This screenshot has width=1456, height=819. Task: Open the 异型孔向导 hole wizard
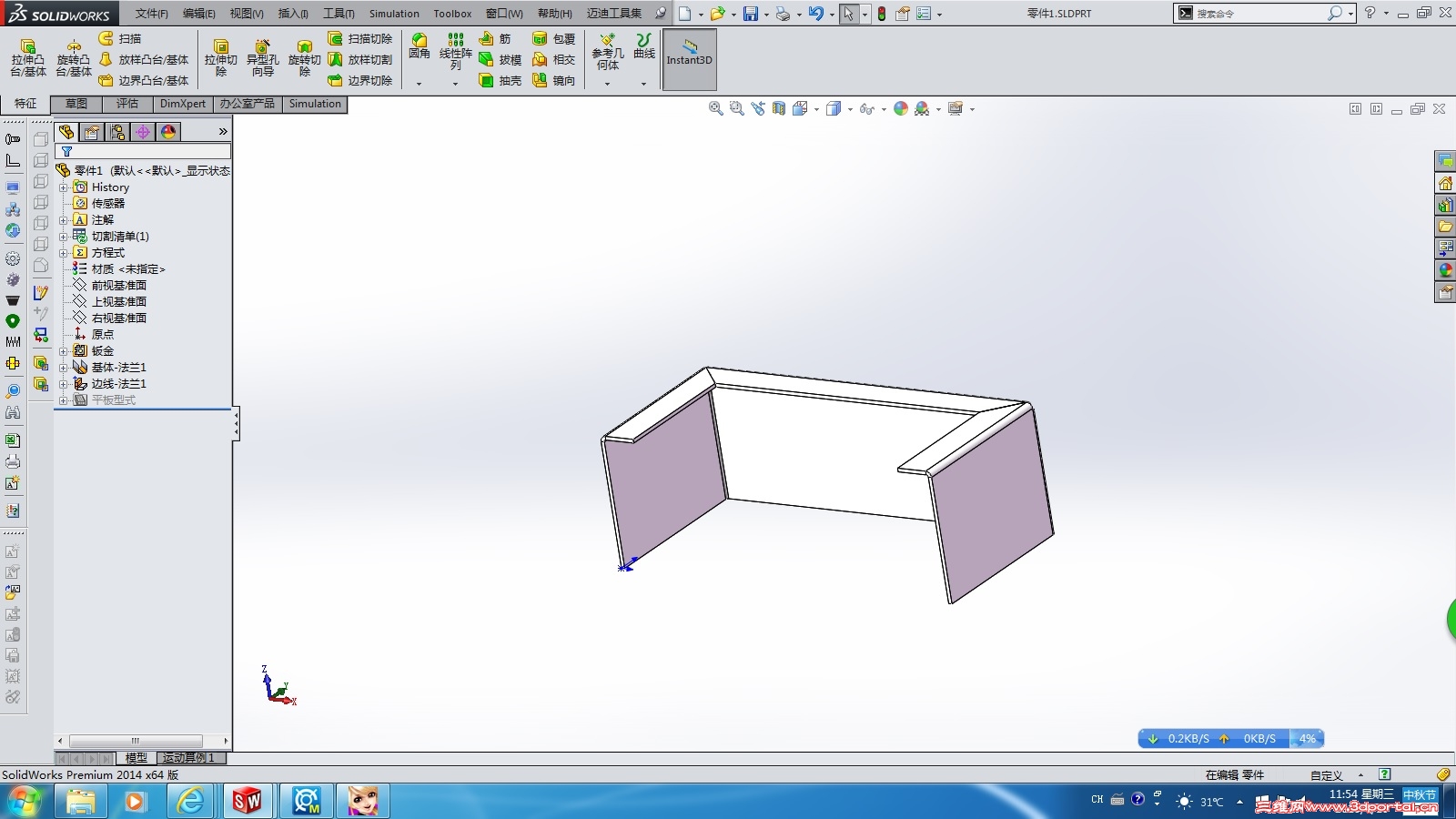pyautogui.click(x=262, y=58)
